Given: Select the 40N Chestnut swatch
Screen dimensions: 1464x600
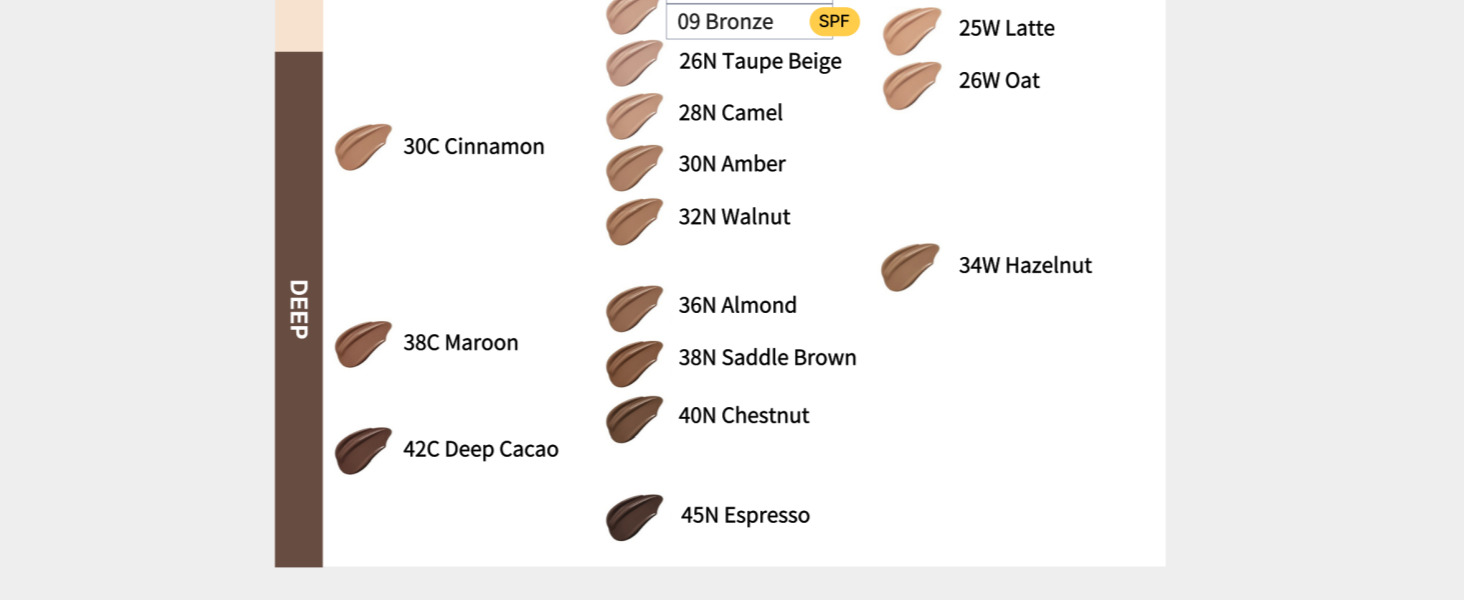Looking at the screenshot, I should (634, 419).
